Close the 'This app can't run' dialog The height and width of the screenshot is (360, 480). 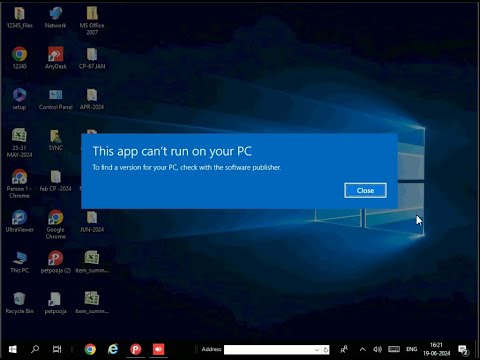tap(365, 190)
